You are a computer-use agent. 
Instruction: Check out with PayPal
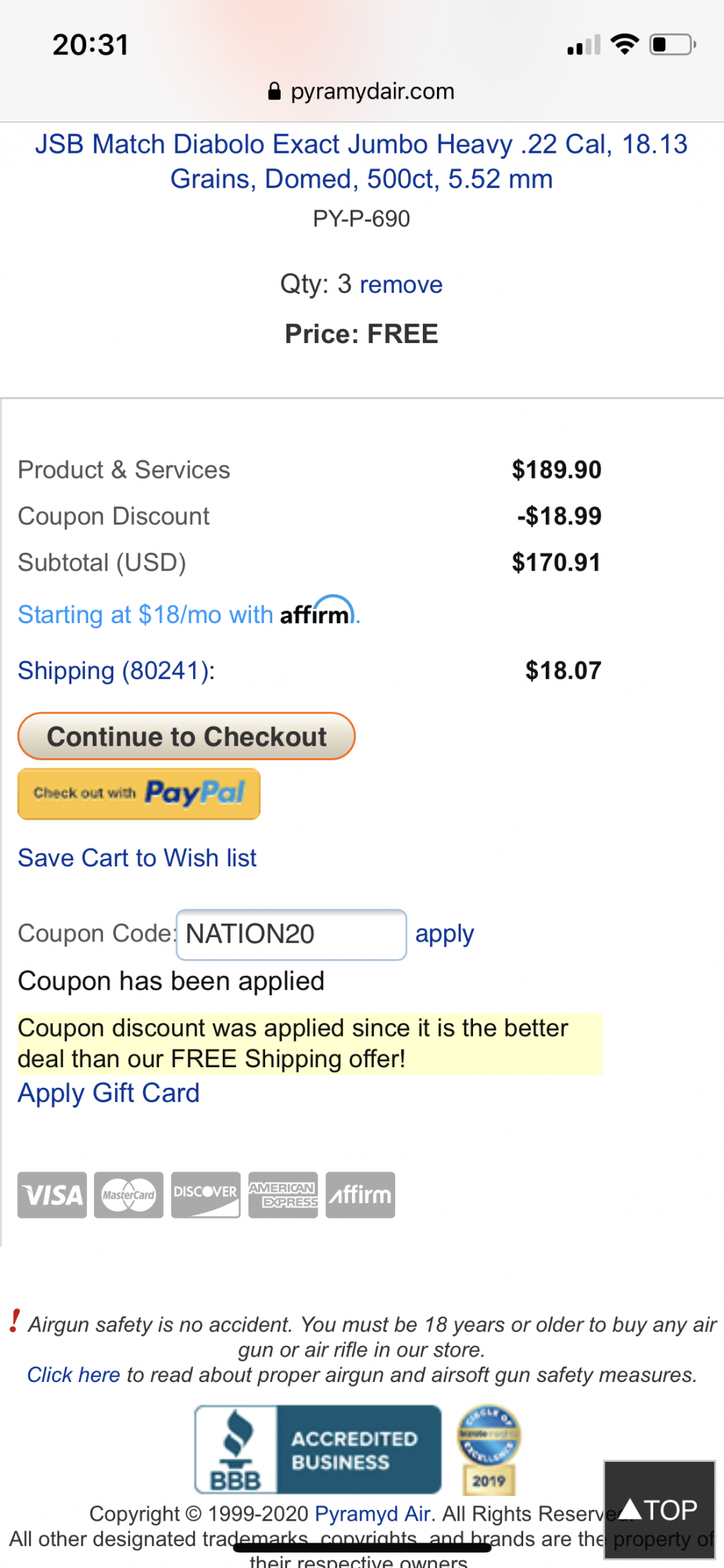click(139, 794)
